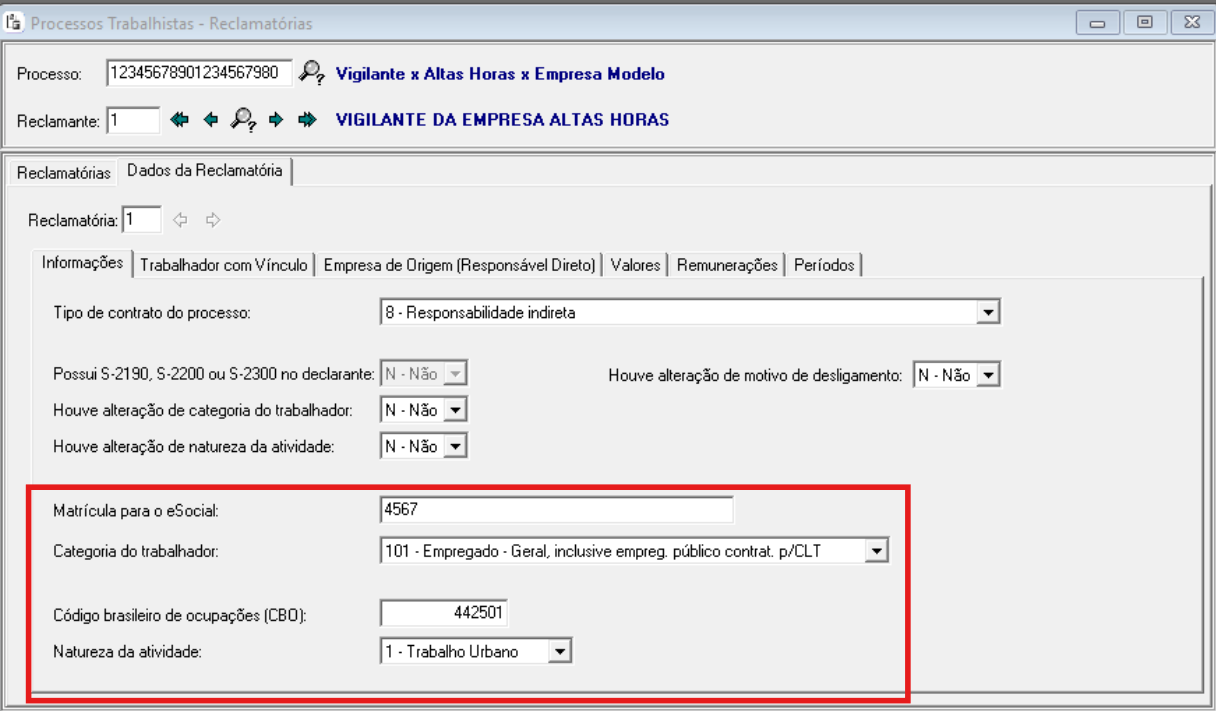Click the search magnifier next to Processo field
The image size is (1216, 711).
(x=313, y=73)
